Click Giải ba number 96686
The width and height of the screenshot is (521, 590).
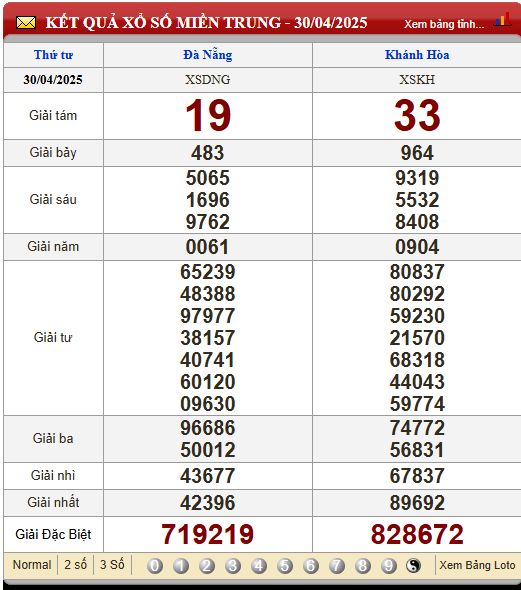coord(208,428)
